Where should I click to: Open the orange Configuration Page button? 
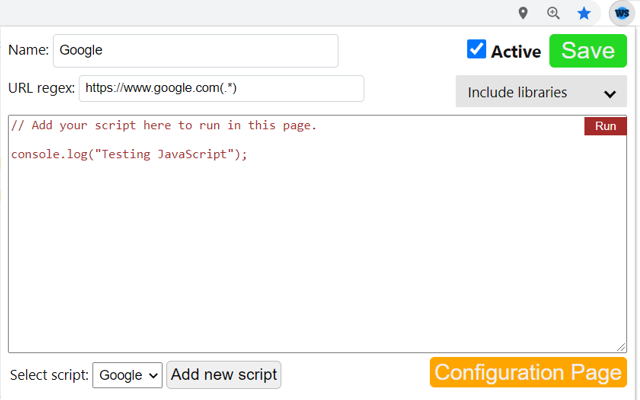click(528, 373)
